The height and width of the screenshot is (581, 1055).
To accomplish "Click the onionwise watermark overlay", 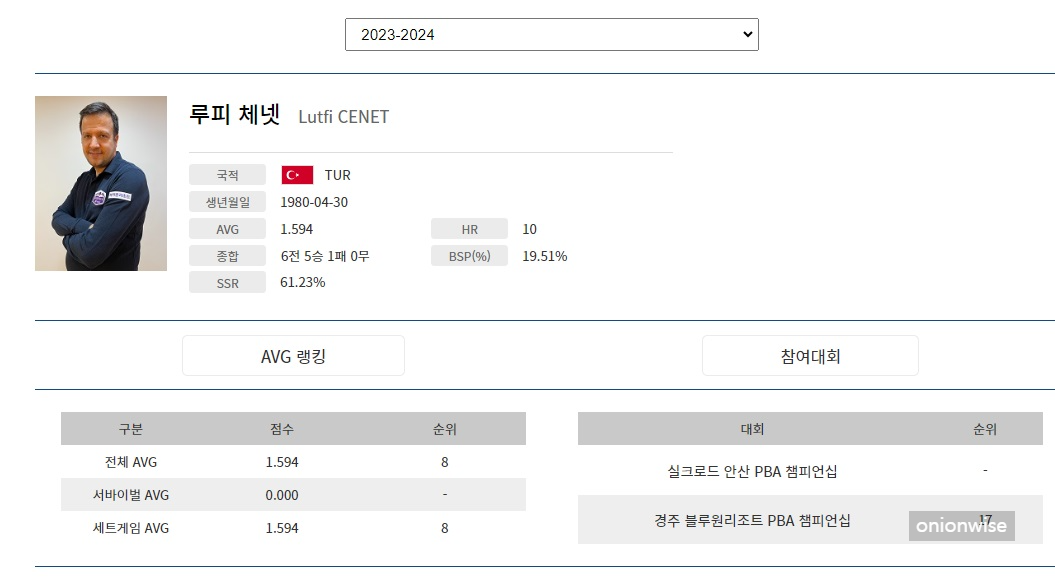I will pyautogui.click(x=961, y=523).
